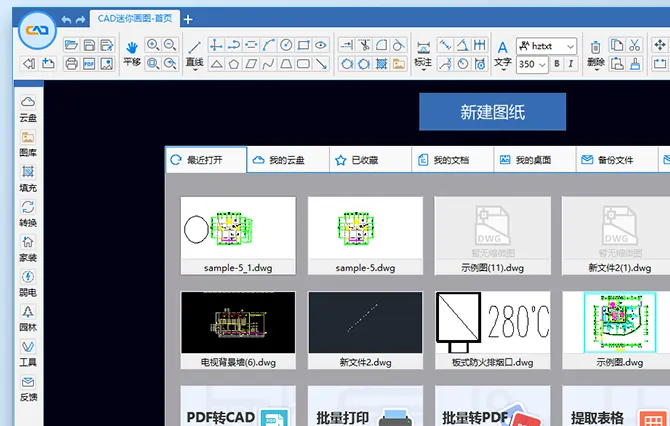Click the redo arrow in title bar
Image resolution: width=670 pixels, height=426 pixels.
click(80, 19)
